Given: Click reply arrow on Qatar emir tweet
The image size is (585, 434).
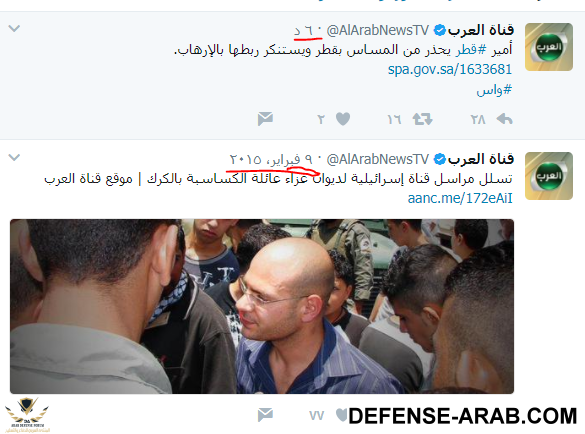Looking at the screenshot, I should click(x=504, y=119).
